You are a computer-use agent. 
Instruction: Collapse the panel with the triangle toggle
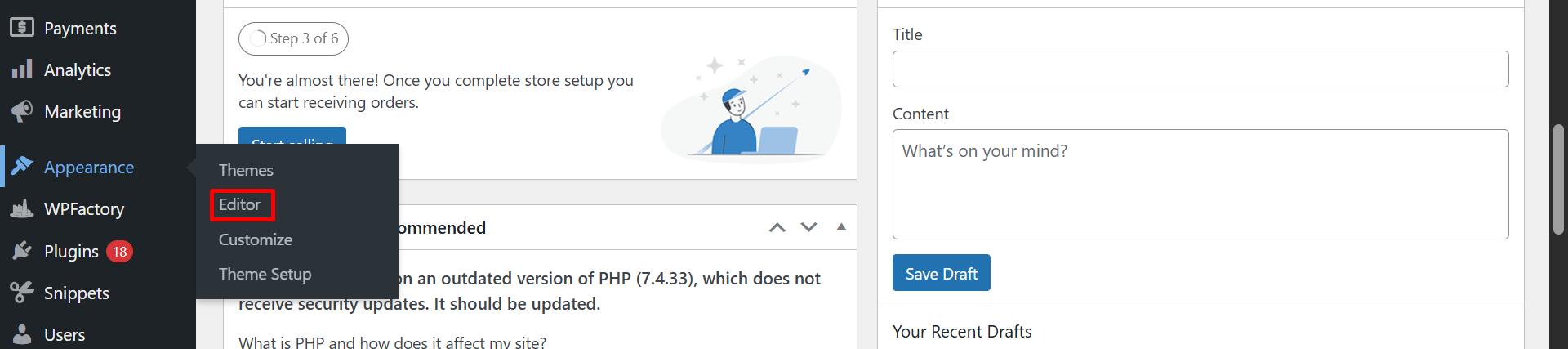click(x=841, y=227)
